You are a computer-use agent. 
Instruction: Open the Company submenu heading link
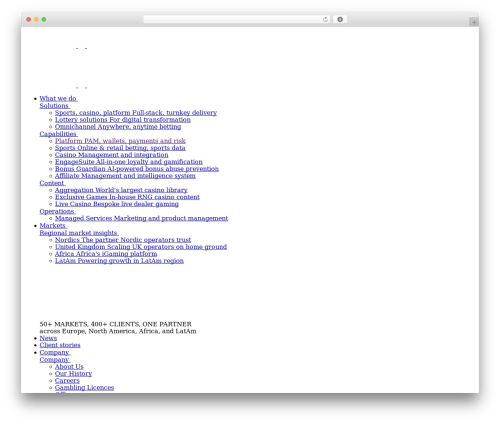point(55,360)
